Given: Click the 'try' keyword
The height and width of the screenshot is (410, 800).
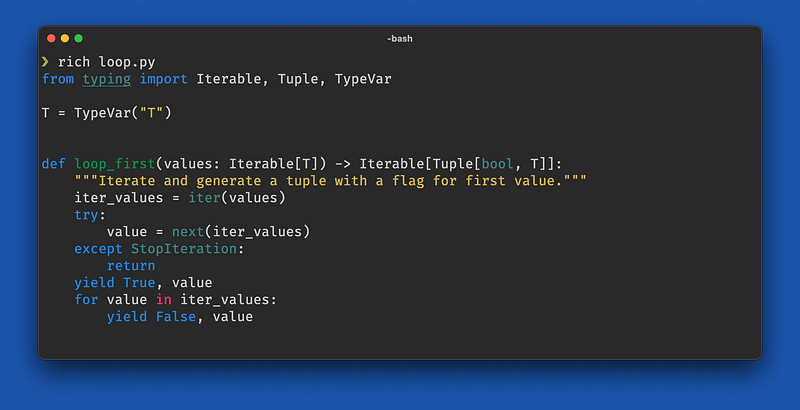Looking at the screenshot, I should [x=86, y=215].
